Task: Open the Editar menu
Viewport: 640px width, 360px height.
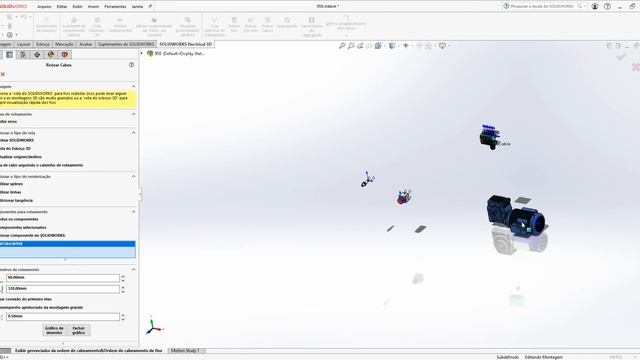Action: (62, 7)
